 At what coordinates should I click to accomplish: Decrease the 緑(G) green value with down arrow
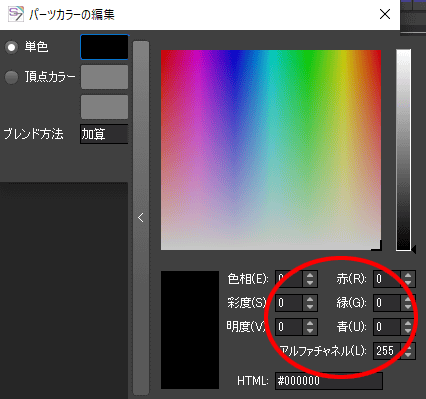click(408, 307)
